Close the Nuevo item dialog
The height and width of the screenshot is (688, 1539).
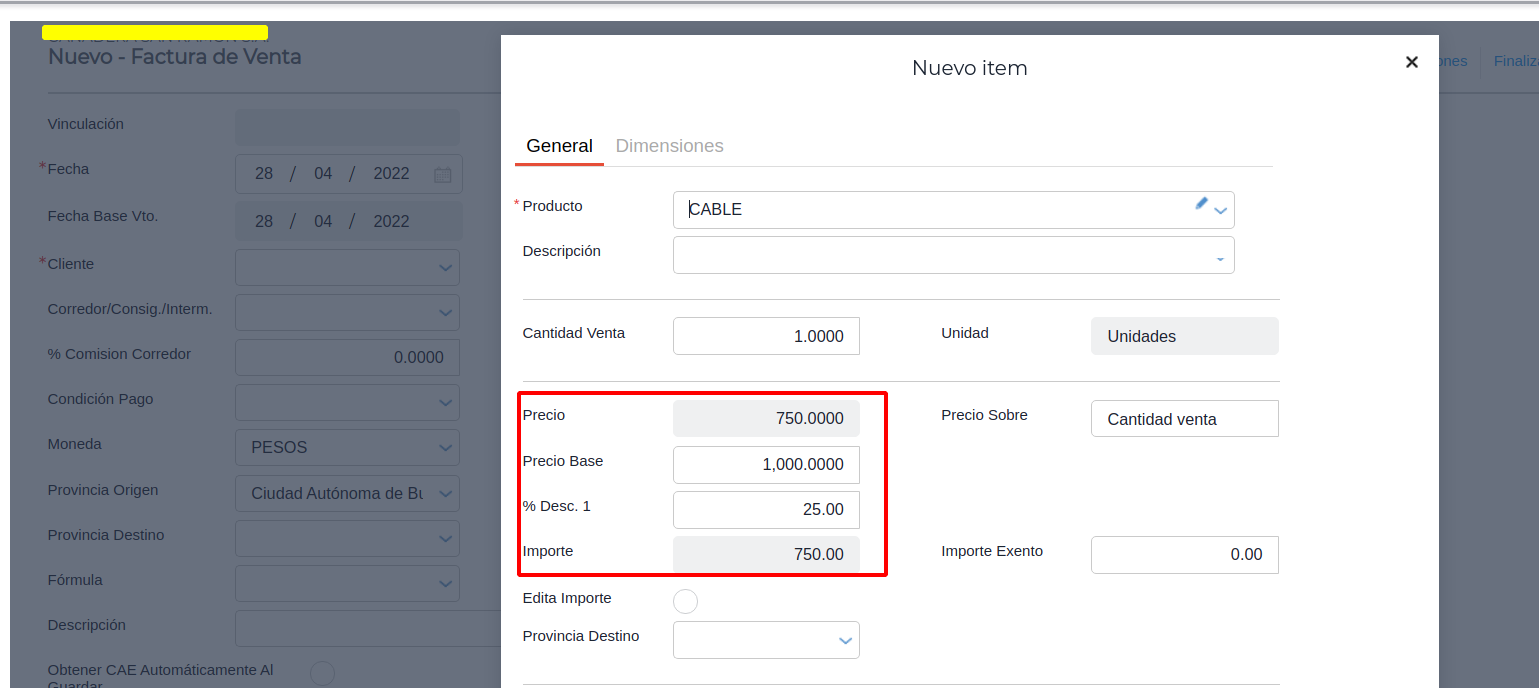pyautogui.click(x=1411, y=62)
